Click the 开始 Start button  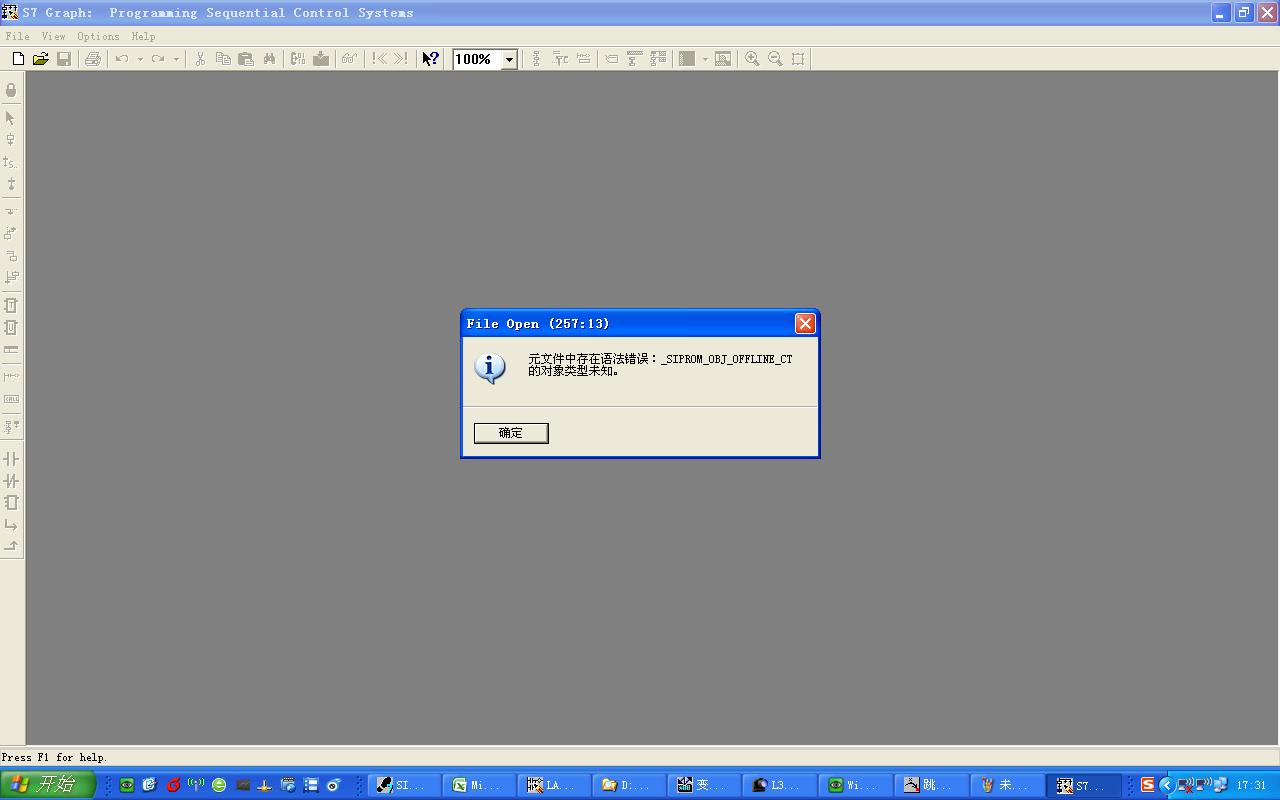(47, 785)
